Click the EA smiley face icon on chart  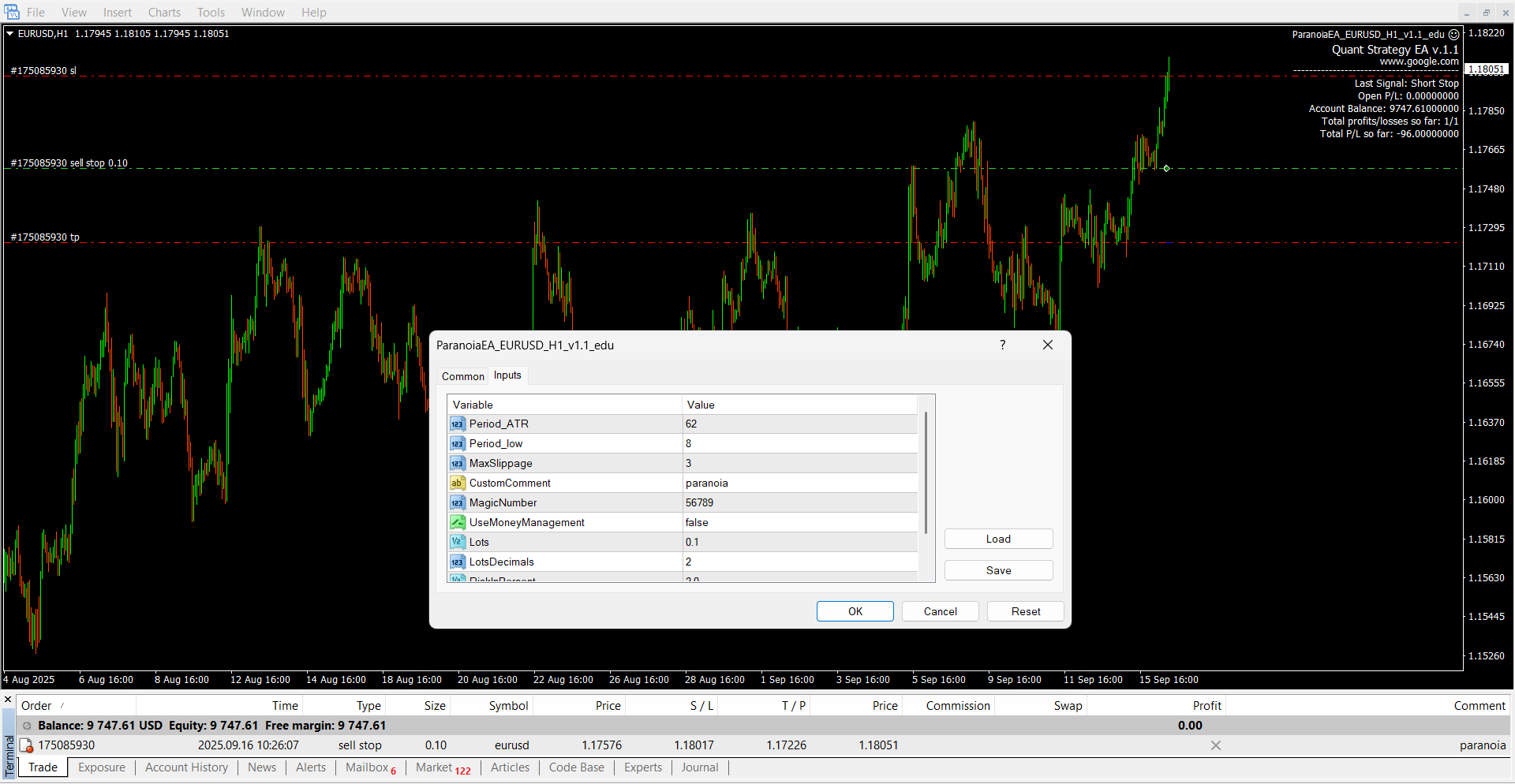1453,35
